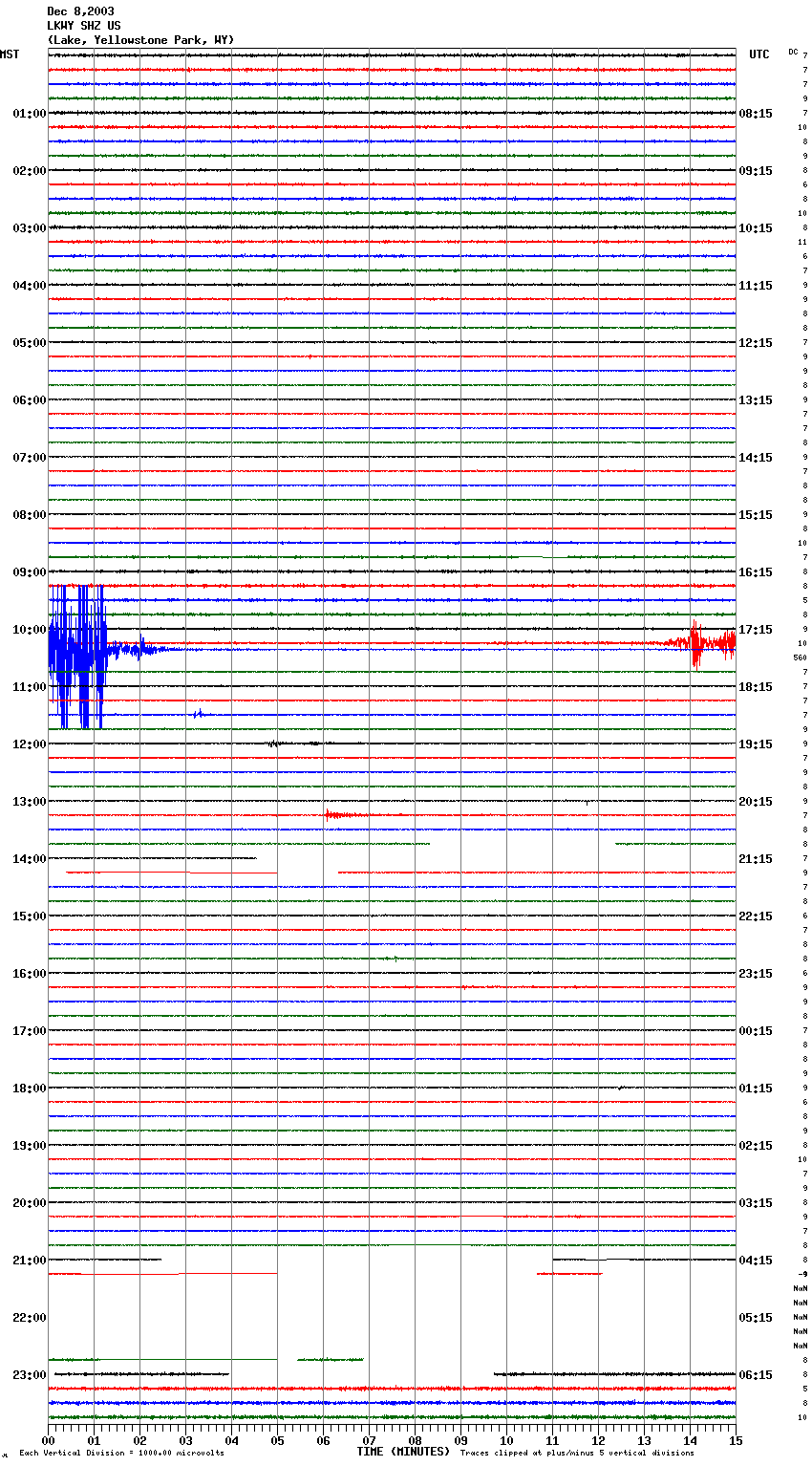Image resolution: width=812 pixels, height=1466 pixels.
Task: Click the '12:15' UTC time label
Action: pyautogui.click(x=756, y=343)
